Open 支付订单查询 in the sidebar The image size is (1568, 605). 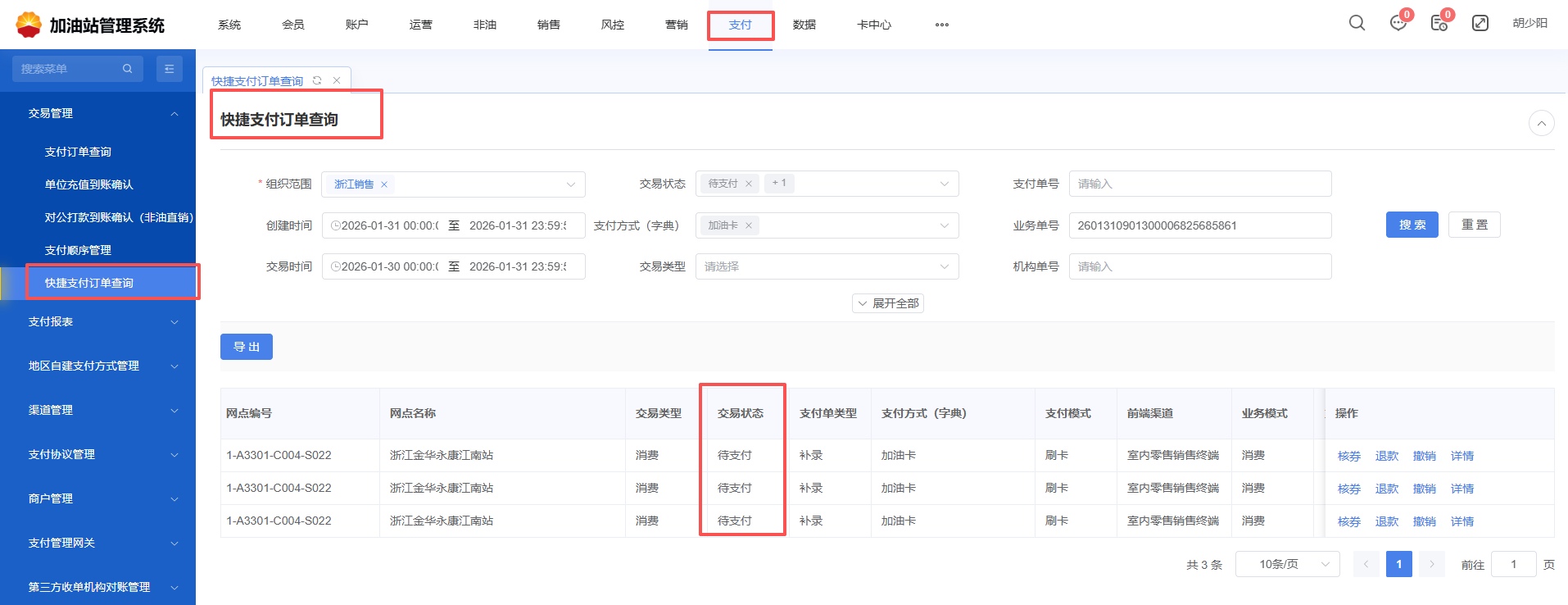coord(78,152)
